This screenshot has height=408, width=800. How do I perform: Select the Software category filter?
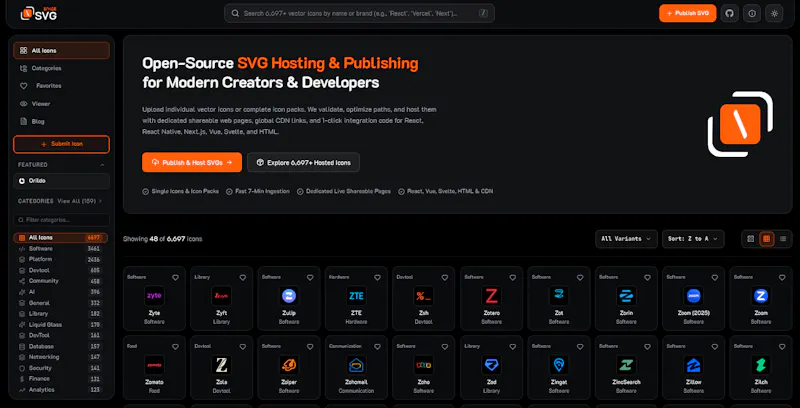60,249
